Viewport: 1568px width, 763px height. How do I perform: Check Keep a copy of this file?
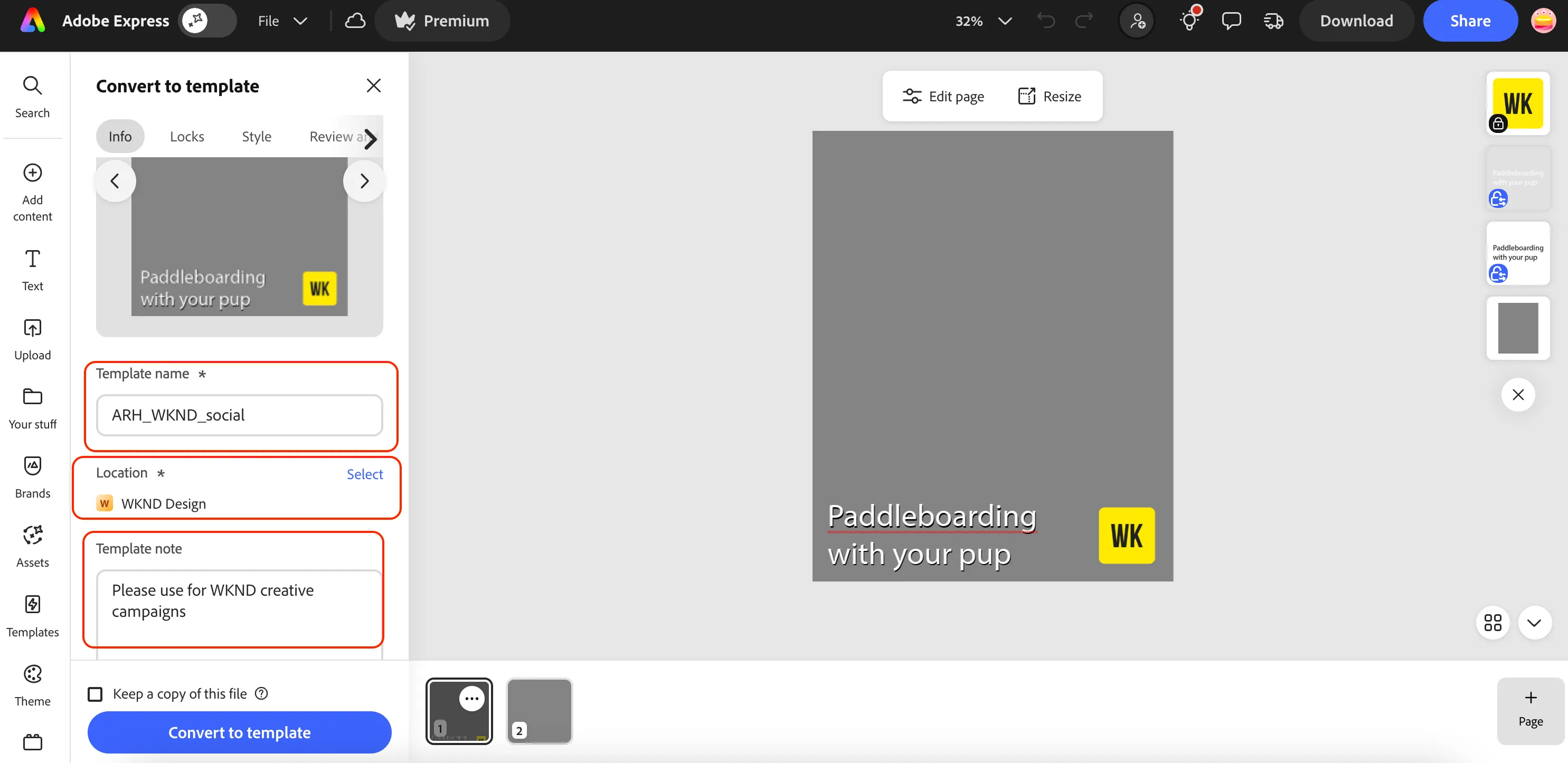[95, 694]
